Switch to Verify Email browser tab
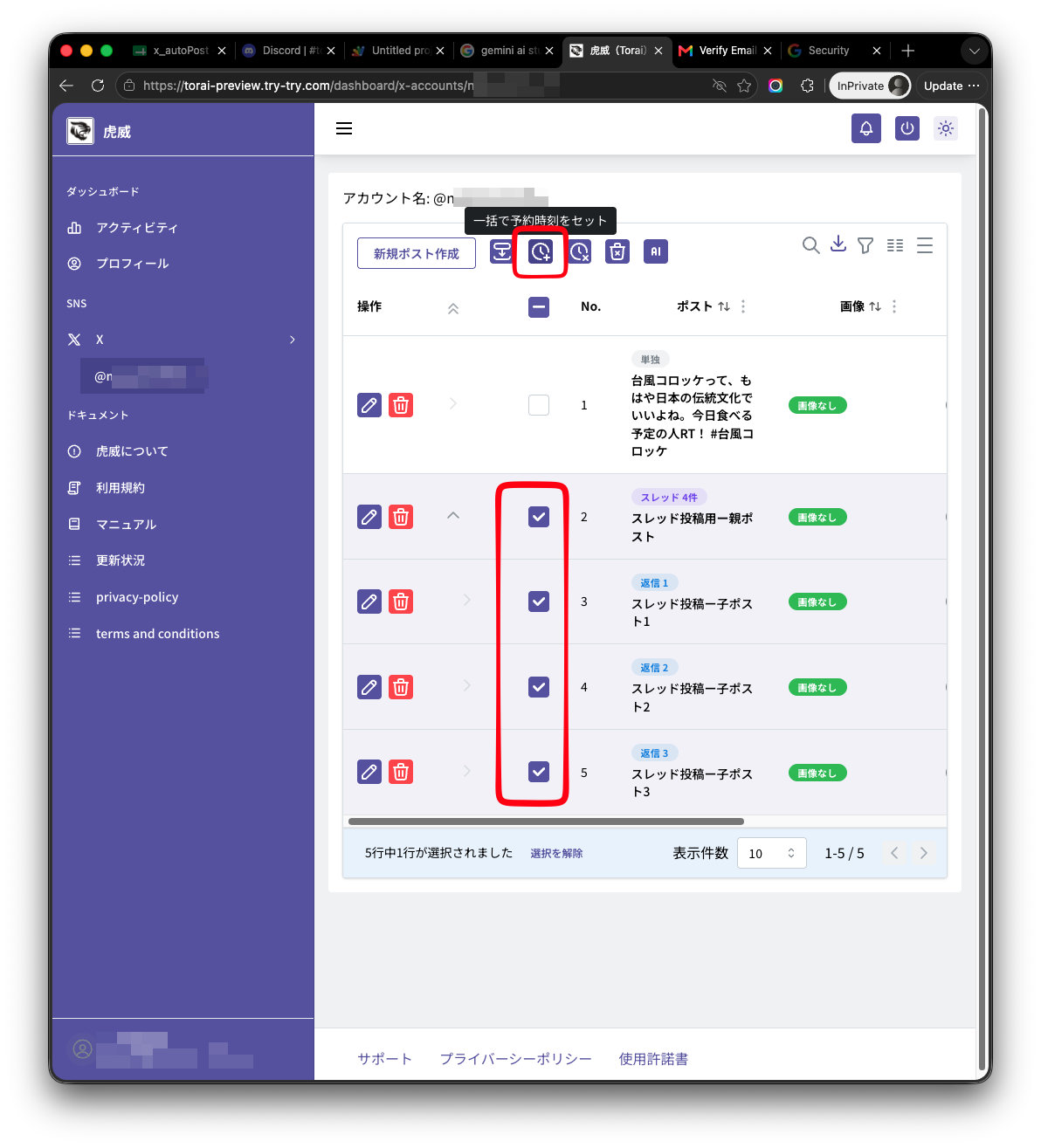 tap(726, 51)
